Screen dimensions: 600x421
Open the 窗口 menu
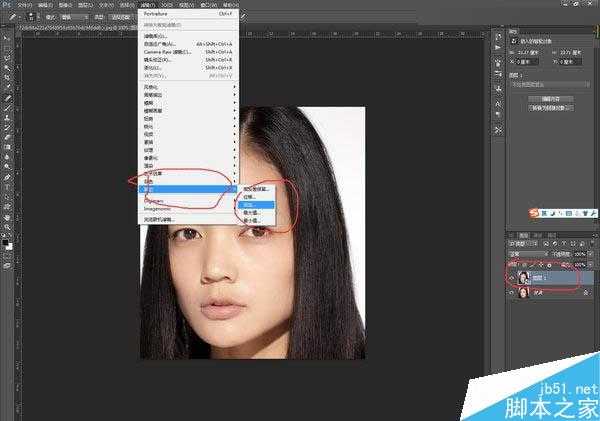click(x=209, y=5)
